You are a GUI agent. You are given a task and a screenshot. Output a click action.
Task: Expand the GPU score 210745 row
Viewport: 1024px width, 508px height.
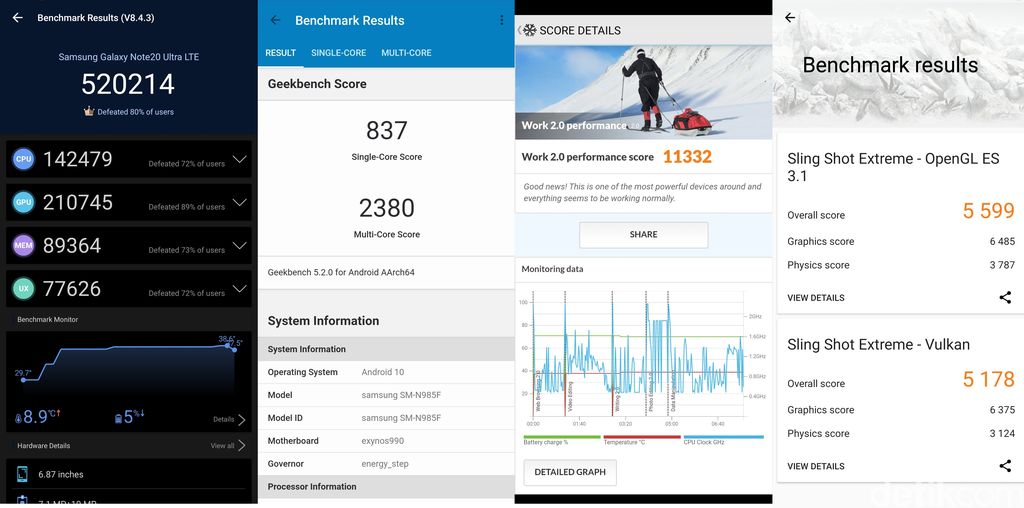[129, 202]
